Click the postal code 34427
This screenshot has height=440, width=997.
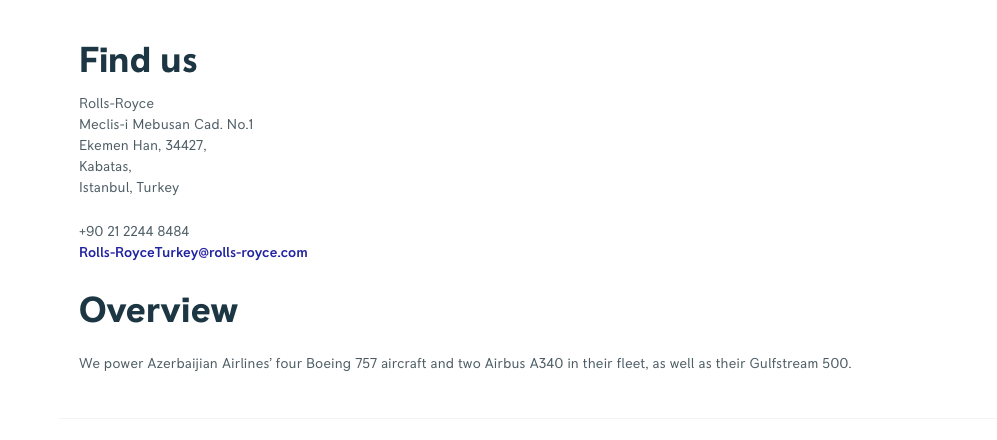click(x=185, y=145)
